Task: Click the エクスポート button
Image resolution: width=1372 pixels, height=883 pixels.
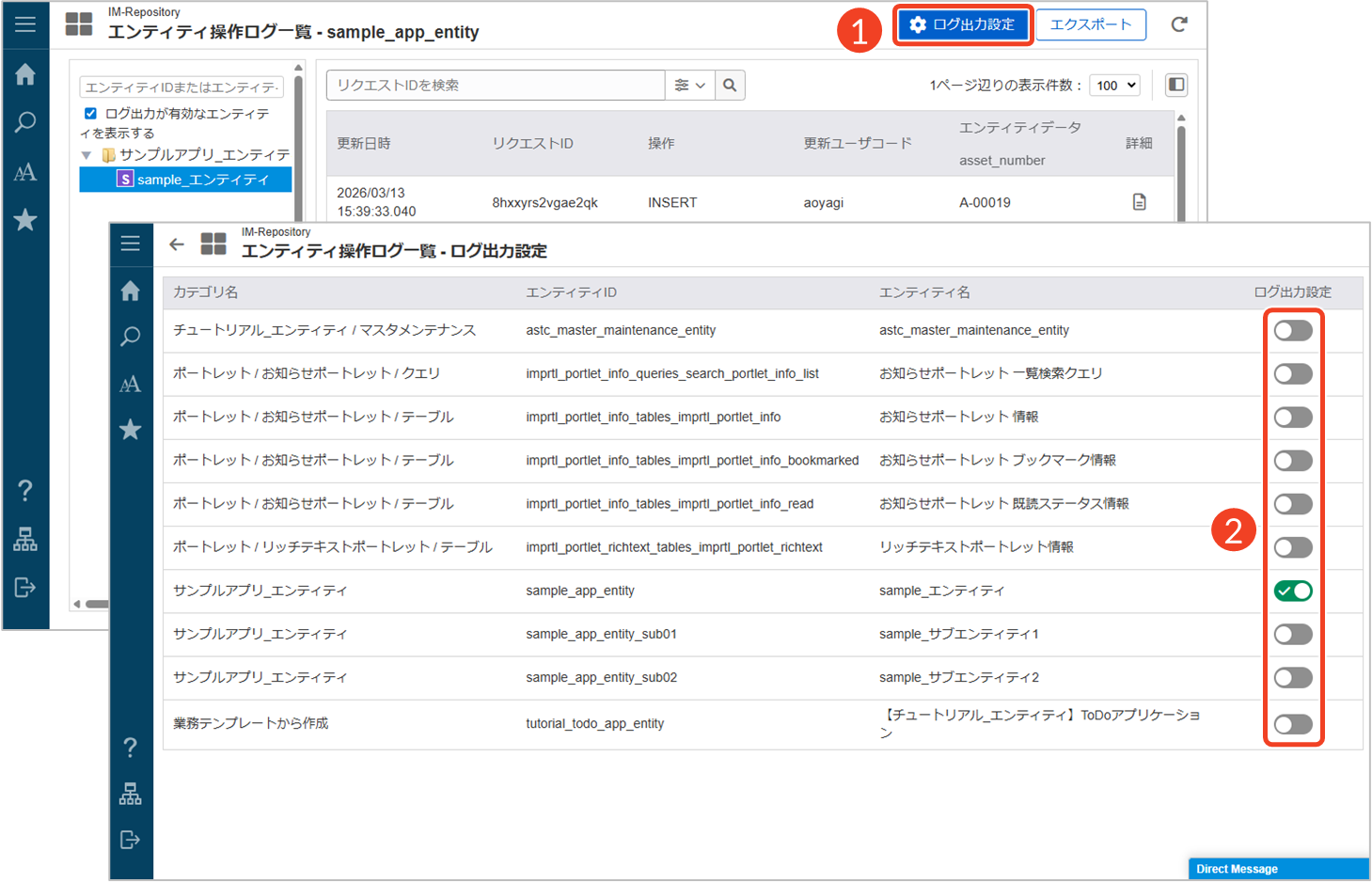Action: click(1091, 24)
